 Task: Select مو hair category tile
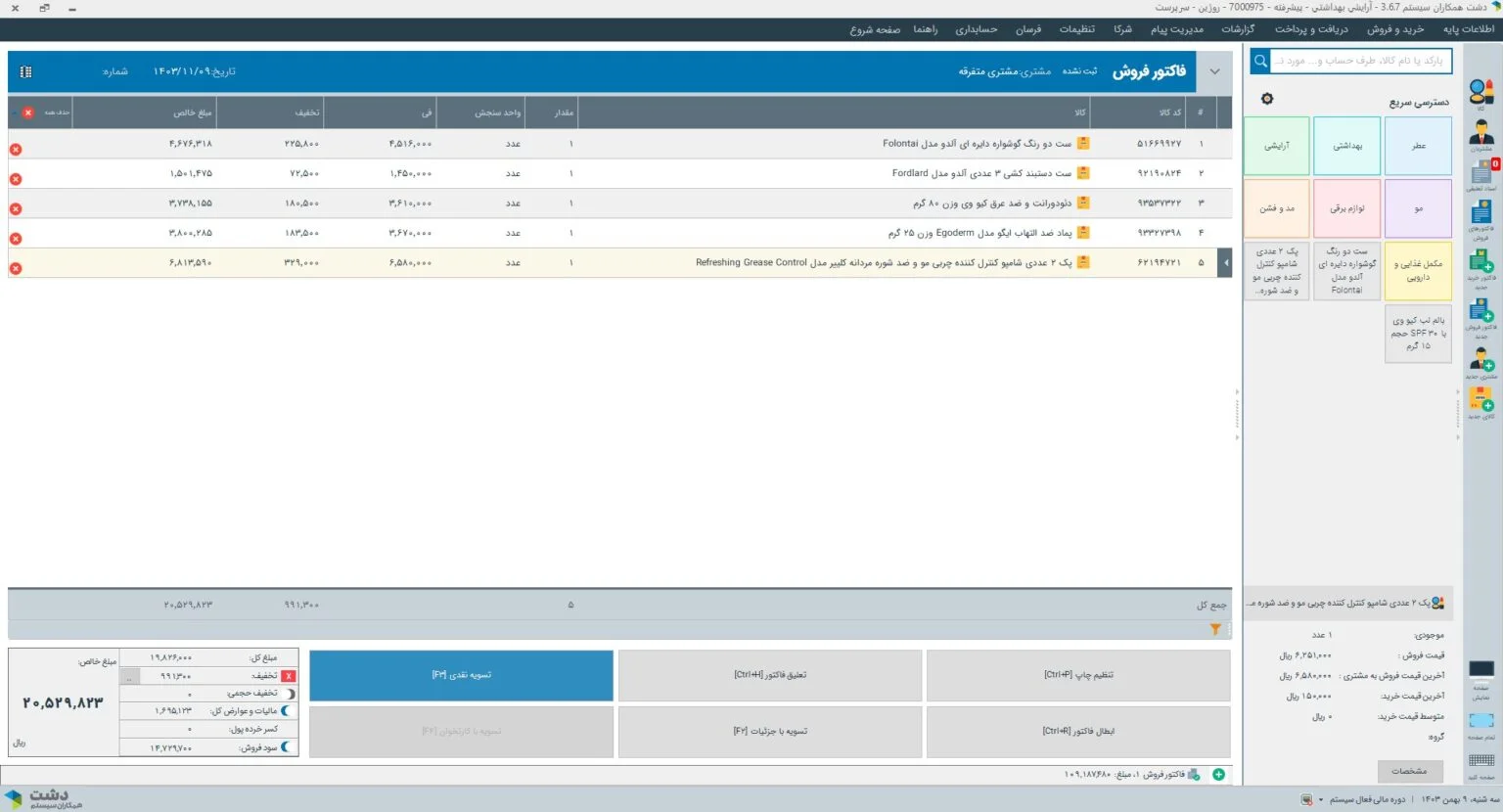click(x=1418, y=208)
